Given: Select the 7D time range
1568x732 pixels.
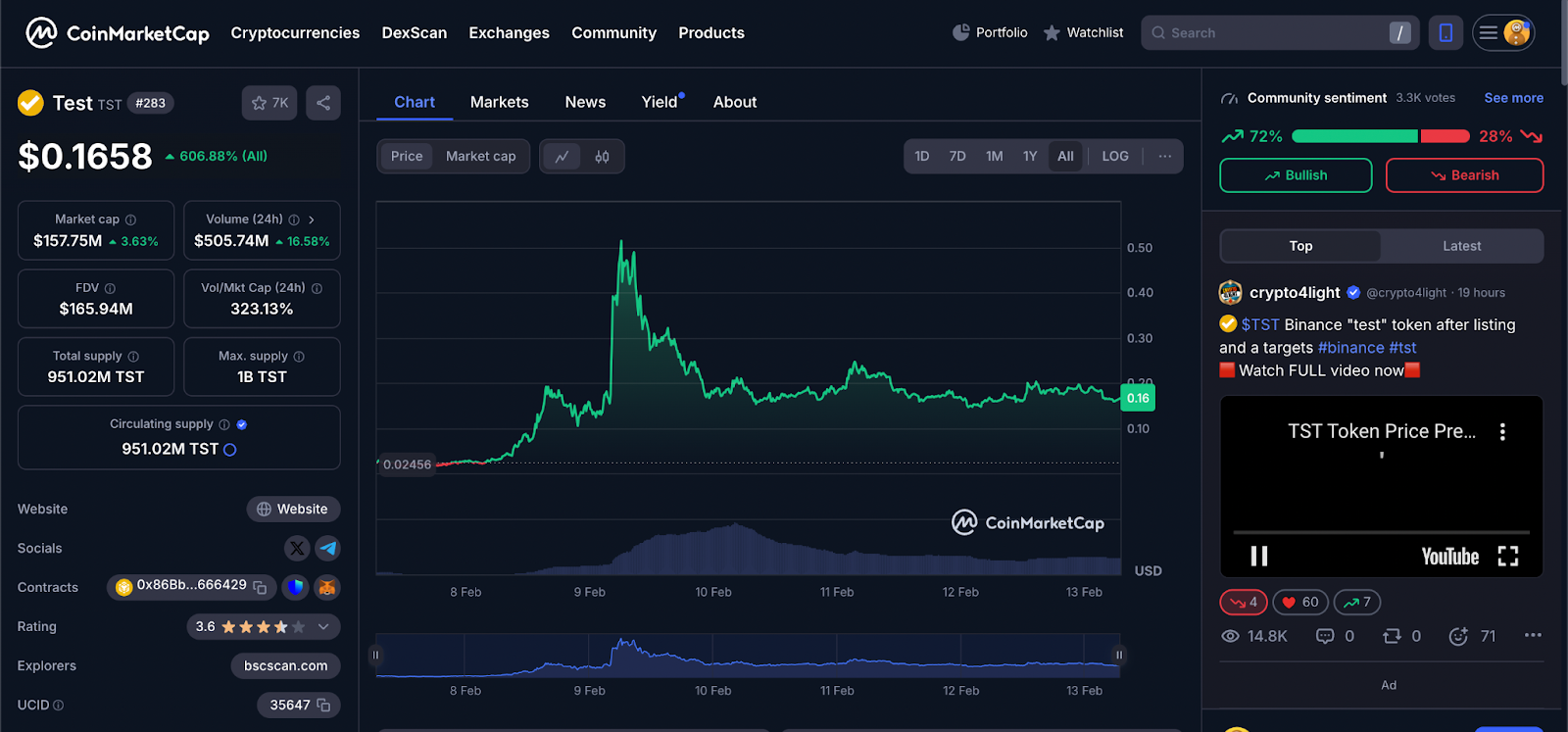Looking at the screenshot, I should pyautogui.click(x=957, y=156).
